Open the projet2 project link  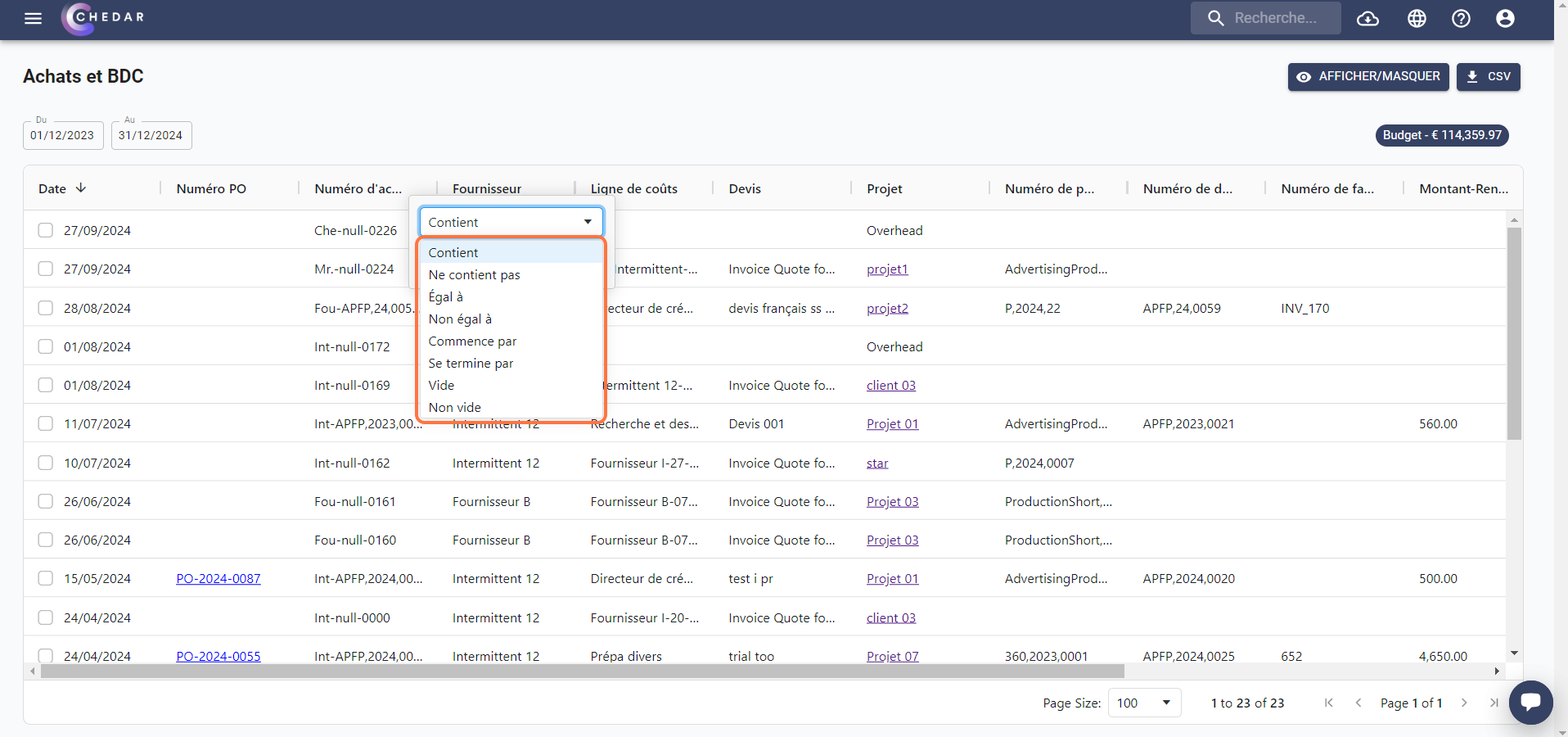click(x=887, y=308)
